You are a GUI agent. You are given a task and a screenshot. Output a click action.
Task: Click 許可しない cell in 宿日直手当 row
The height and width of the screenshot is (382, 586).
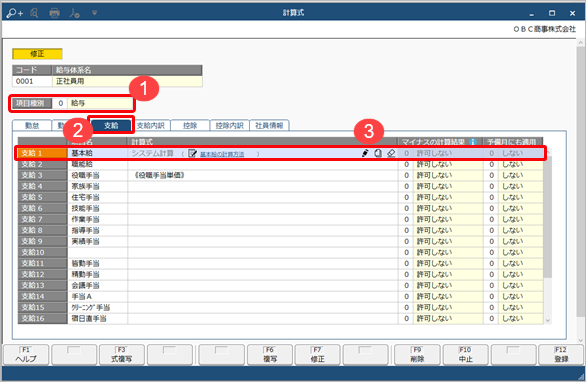pos(448,319)
